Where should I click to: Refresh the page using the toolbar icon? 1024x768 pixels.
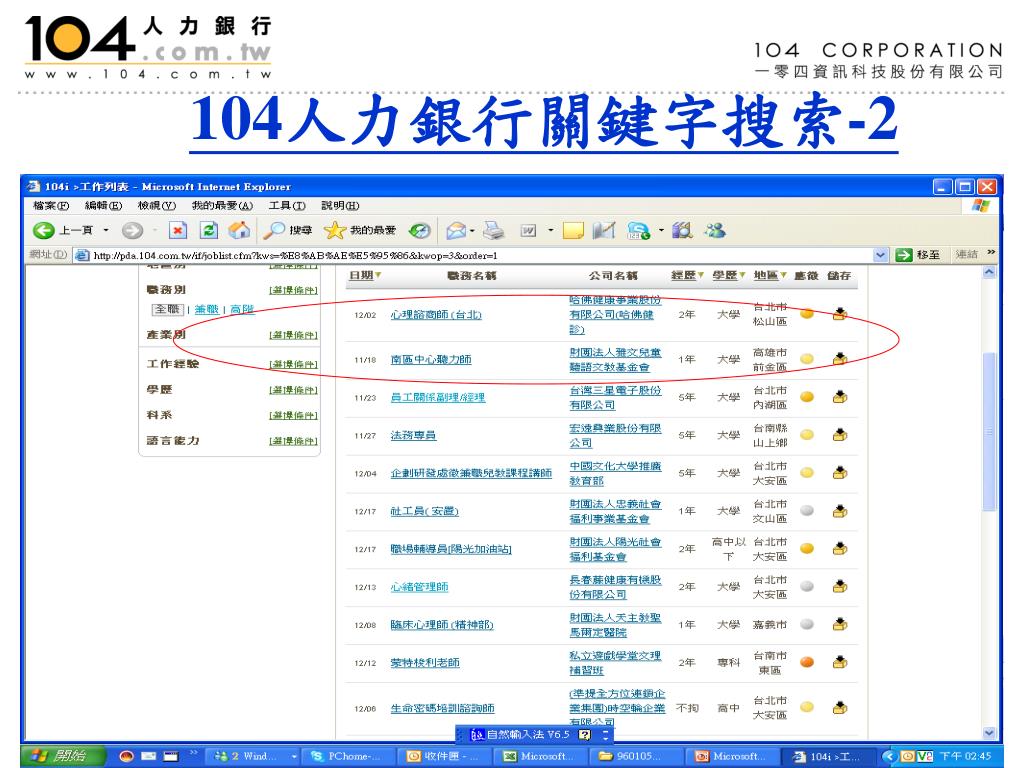pos(208,230)
